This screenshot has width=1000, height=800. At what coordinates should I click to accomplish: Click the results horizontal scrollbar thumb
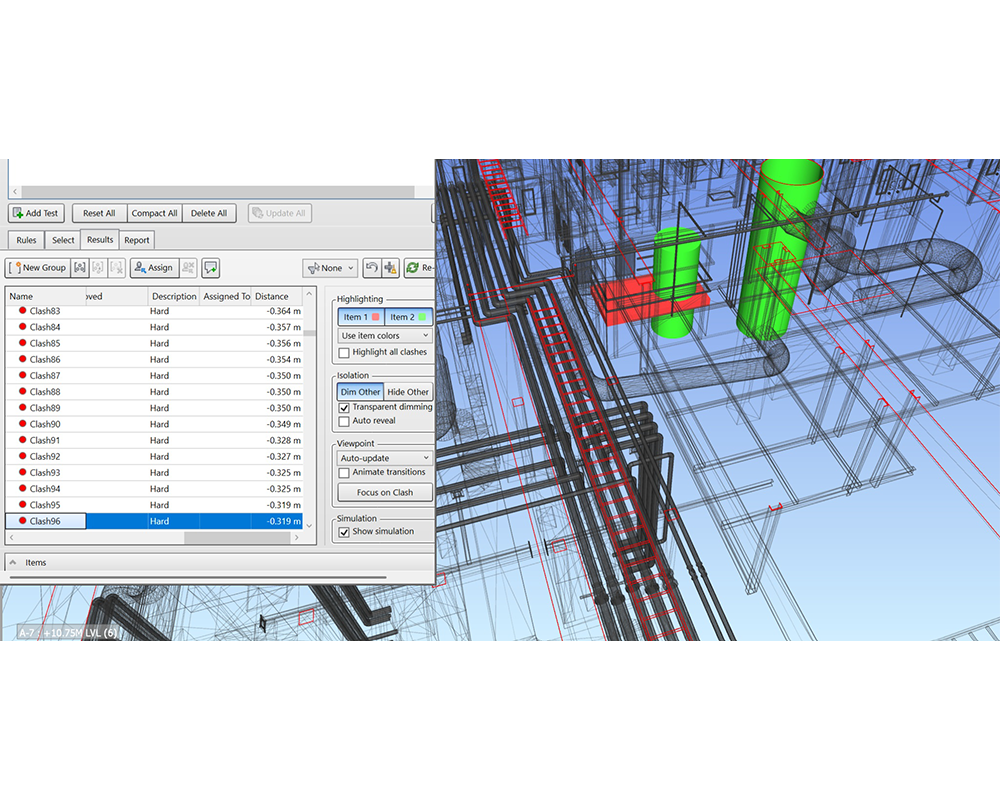pos(237,538)
